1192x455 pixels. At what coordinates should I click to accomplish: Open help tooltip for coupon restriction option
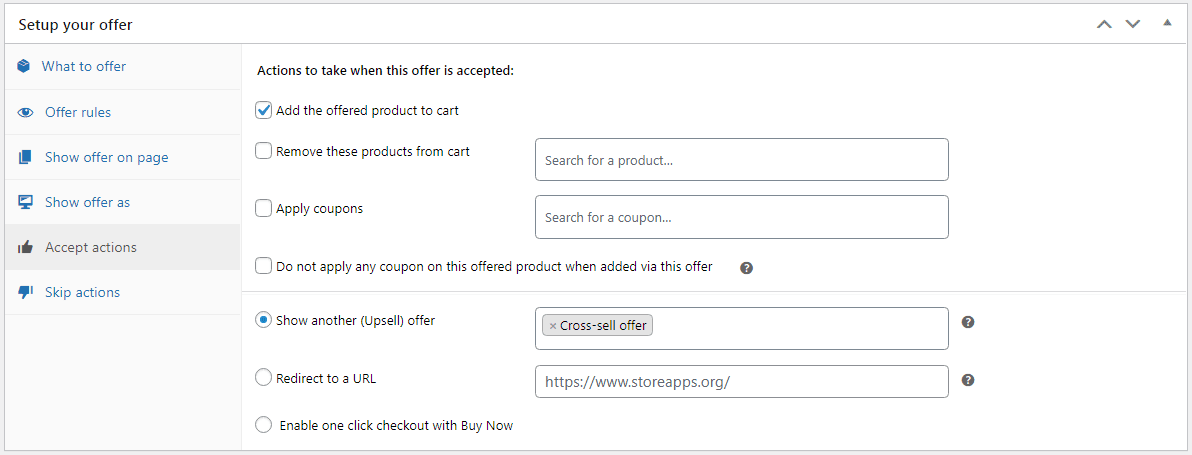(x=747, y=267)
